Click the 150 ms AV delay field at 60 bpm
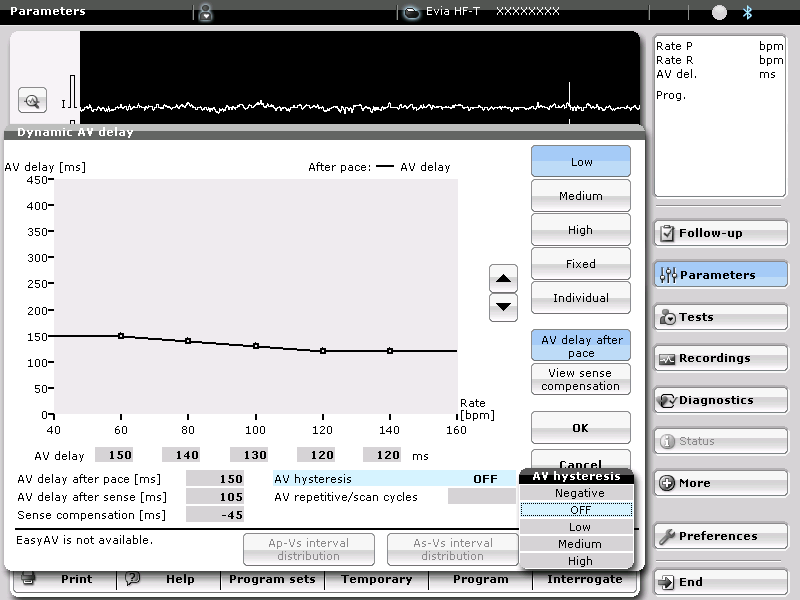The image size is (800, 600). (113, 455)
